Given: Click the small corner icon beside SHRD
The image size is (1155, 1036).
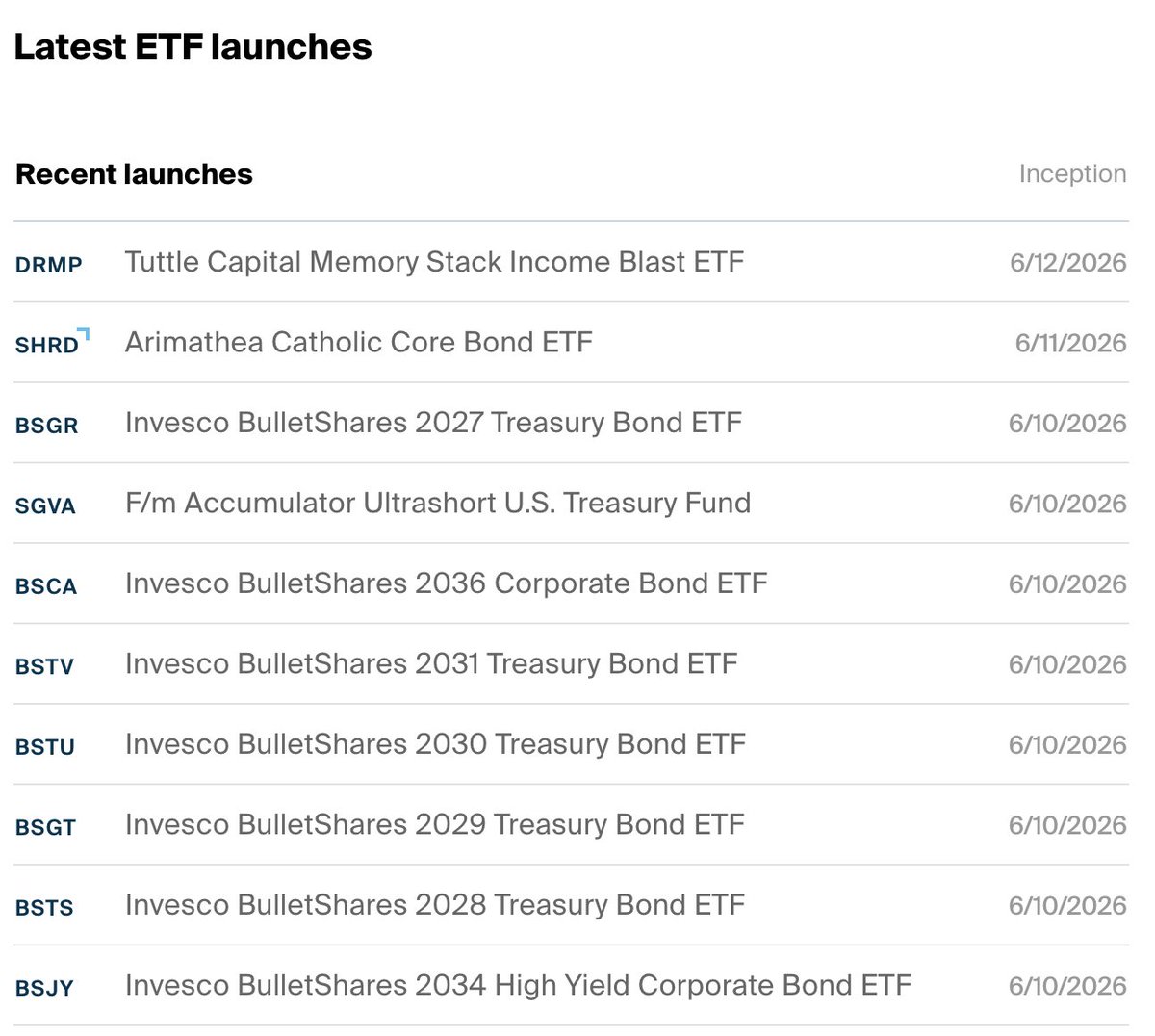Looking at the screenshot, I should click(84, 334).
